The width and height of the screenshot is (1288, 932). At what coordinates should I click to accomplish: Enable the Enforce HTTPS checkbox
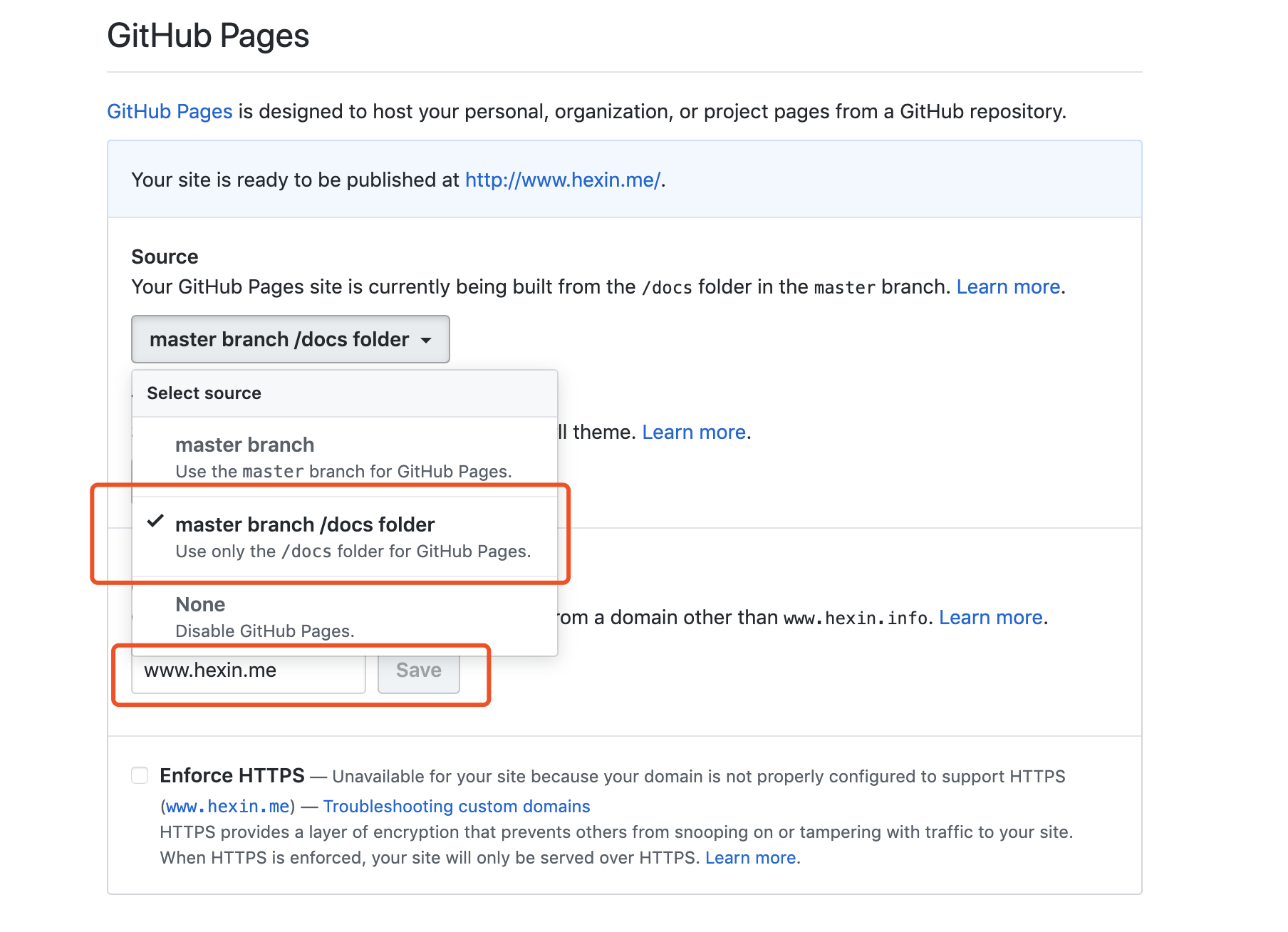[139, 775]
